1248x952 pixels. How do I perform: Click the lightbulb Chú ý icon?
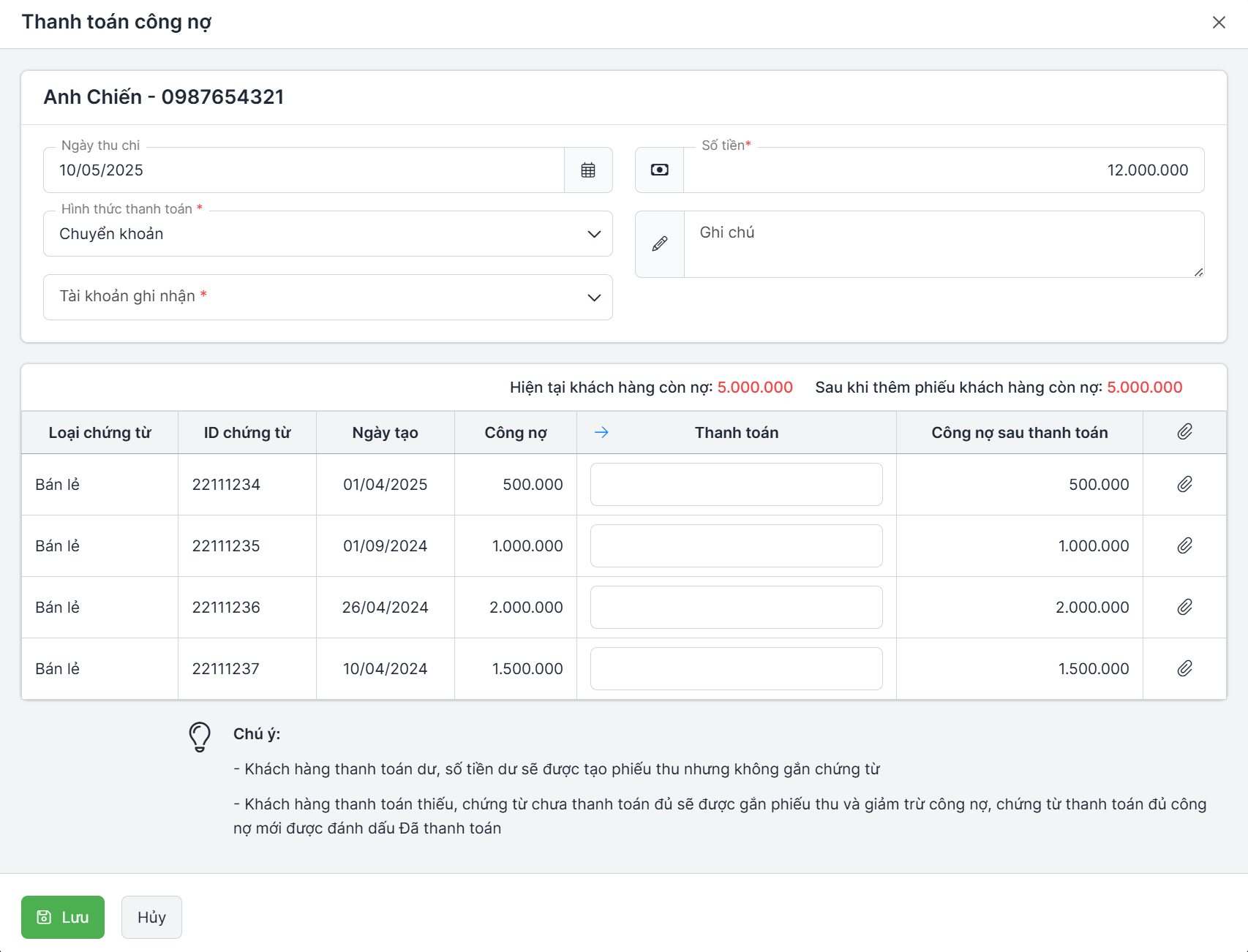coord(200,737)
